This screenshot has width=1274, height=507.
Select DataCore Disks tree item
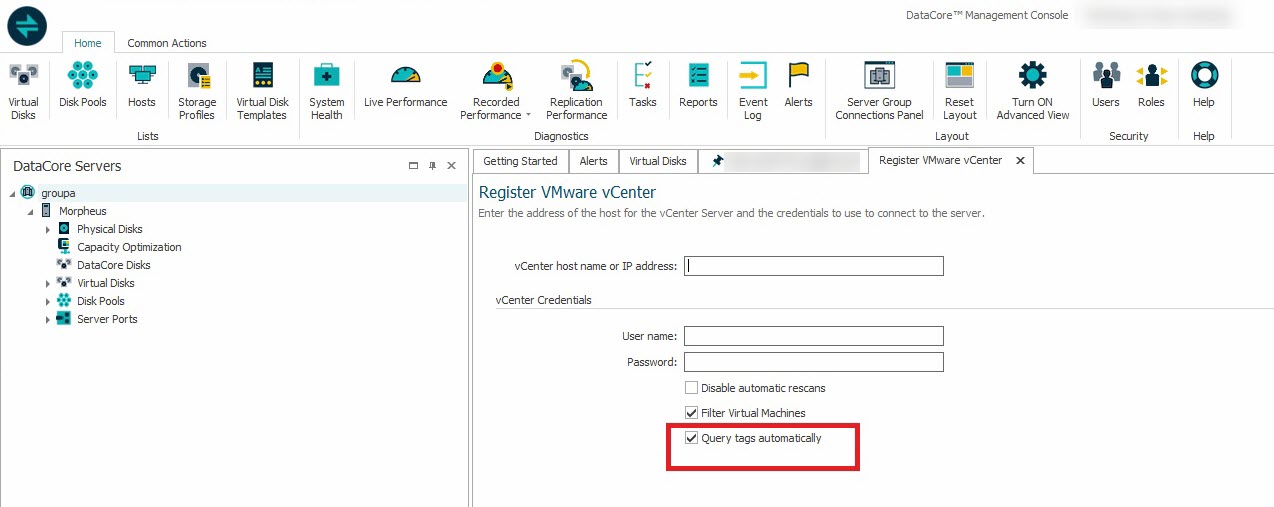pos(114,265)
